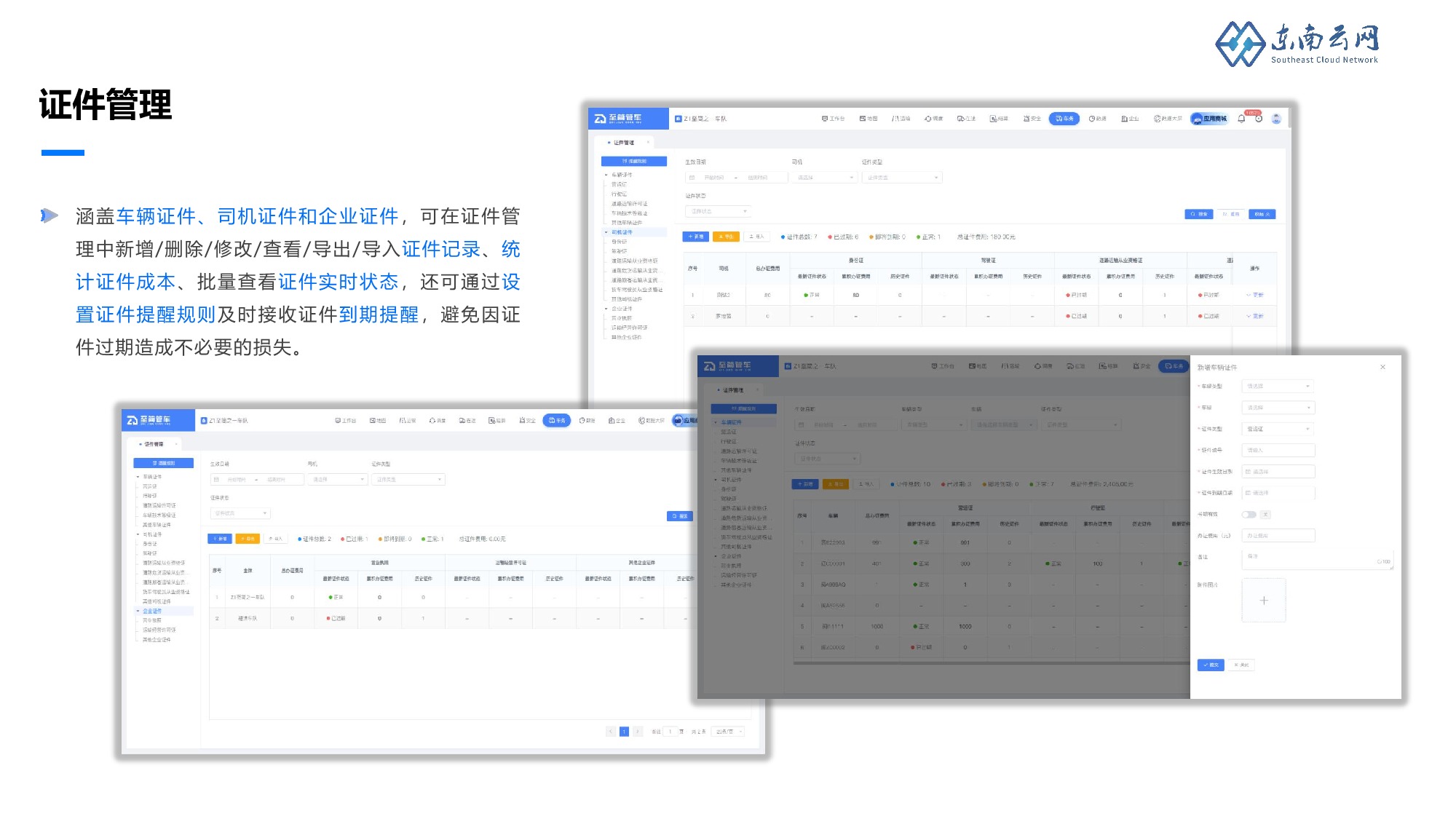Image resolution: width=1456 pixels, height=819 pixels.
Task: Click badge icon beside bell in driver window
Action: [x=1259, y=119]
